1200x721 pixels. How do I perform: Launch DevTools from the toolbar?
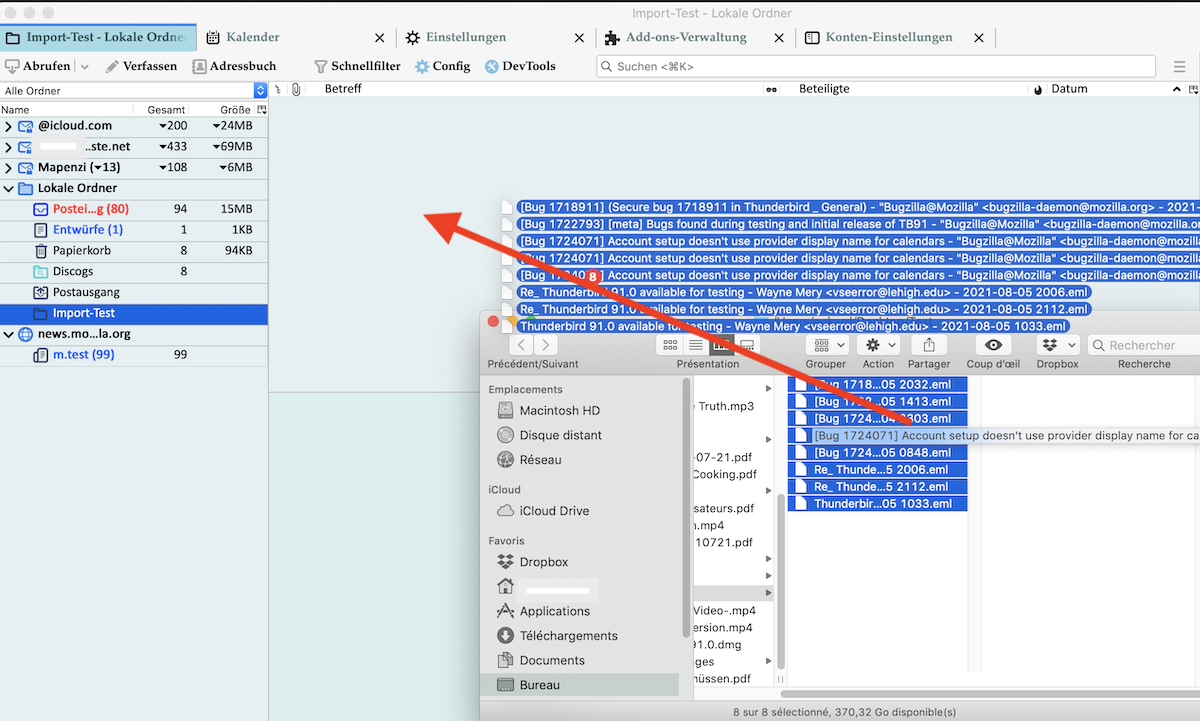click(520, 66)
